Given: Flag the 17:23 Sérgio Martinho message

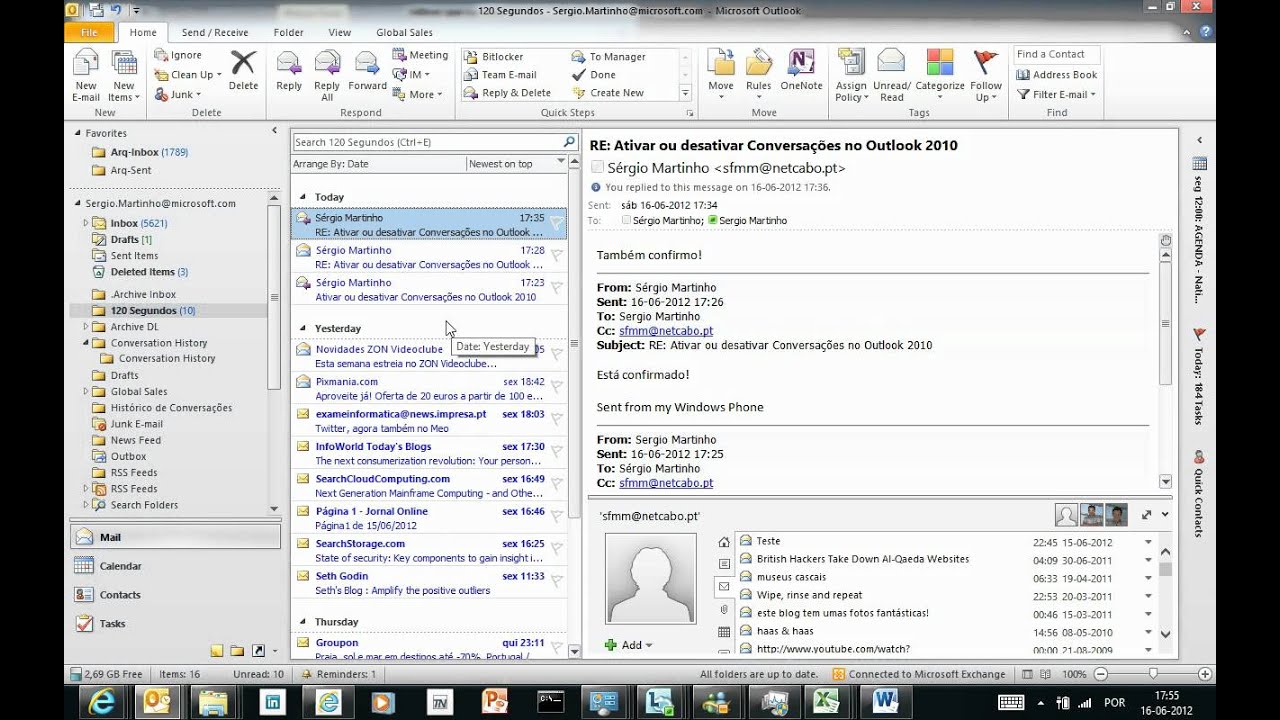Looking at the screenshot, I should tap(557, 288).
